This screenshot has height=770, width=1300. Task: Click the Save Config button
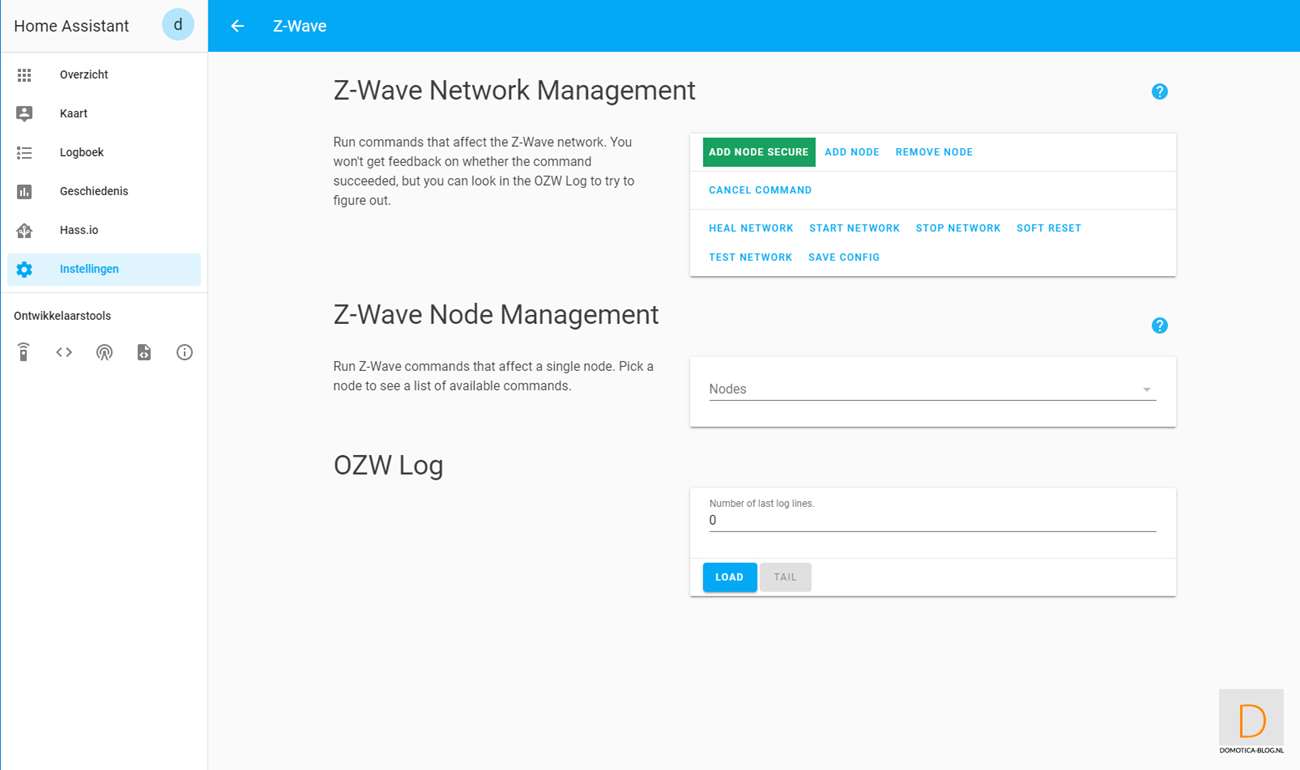tap(844, 257)
